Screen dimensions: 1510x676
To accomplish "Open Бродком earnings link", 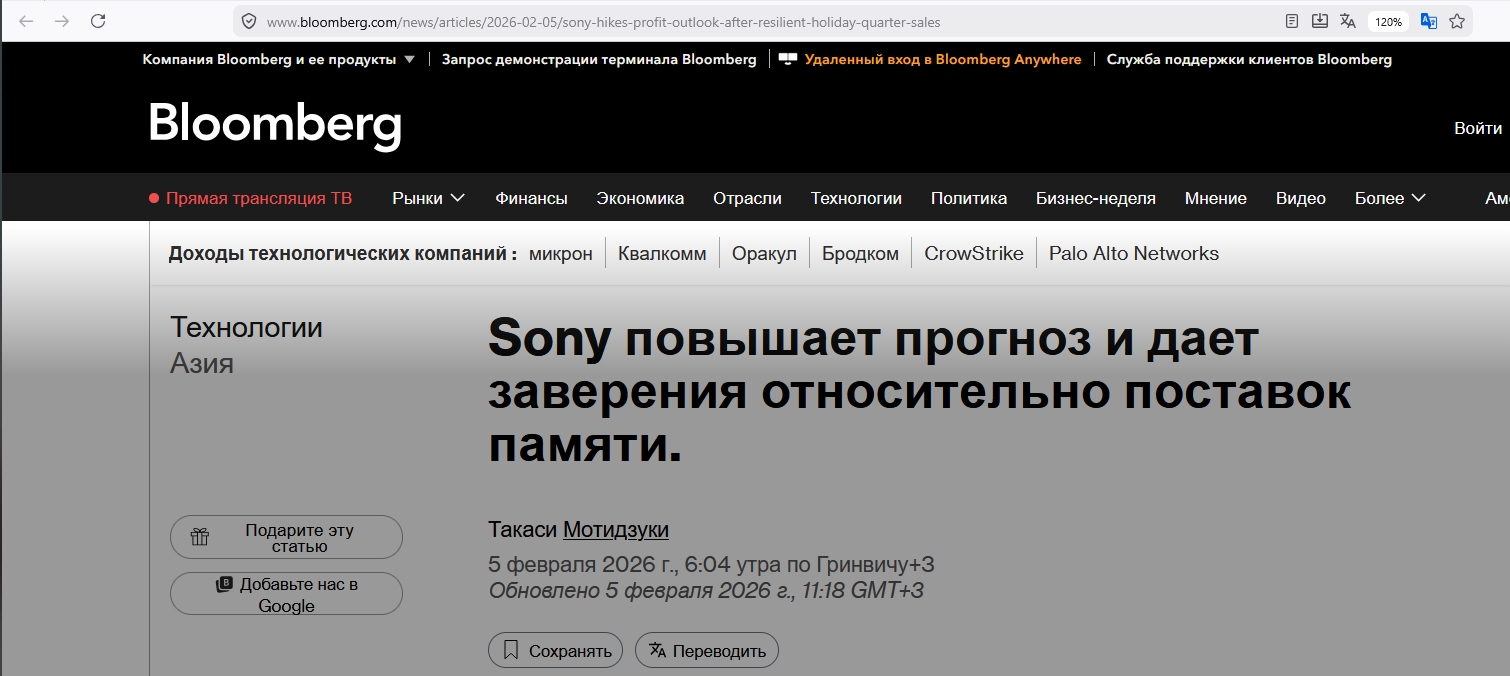I will click(x=860, y=254).
